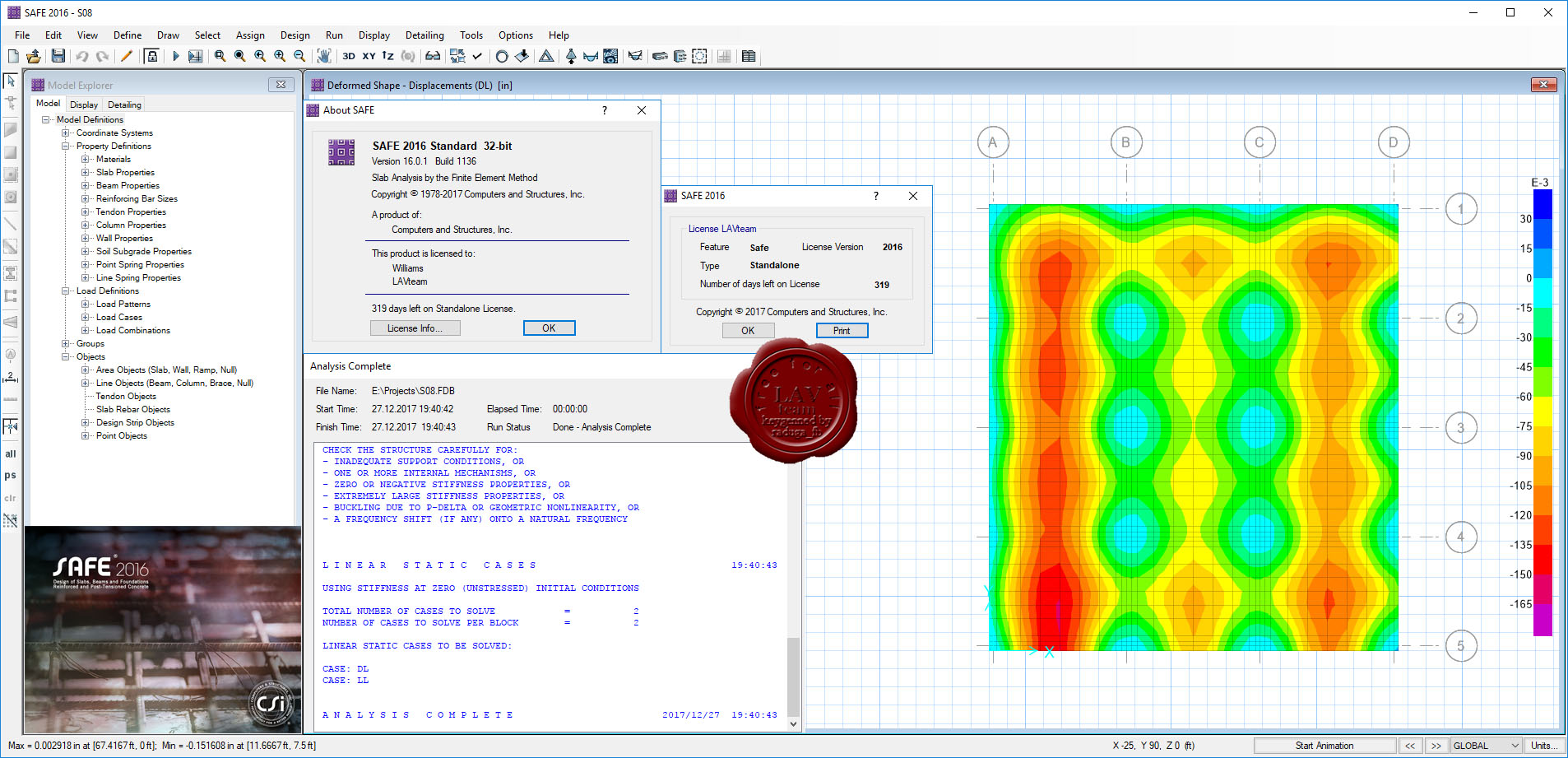This screenshot has width=1568, height=758.
Task: Click the 'all' select all button
Action: coord(11,453)
